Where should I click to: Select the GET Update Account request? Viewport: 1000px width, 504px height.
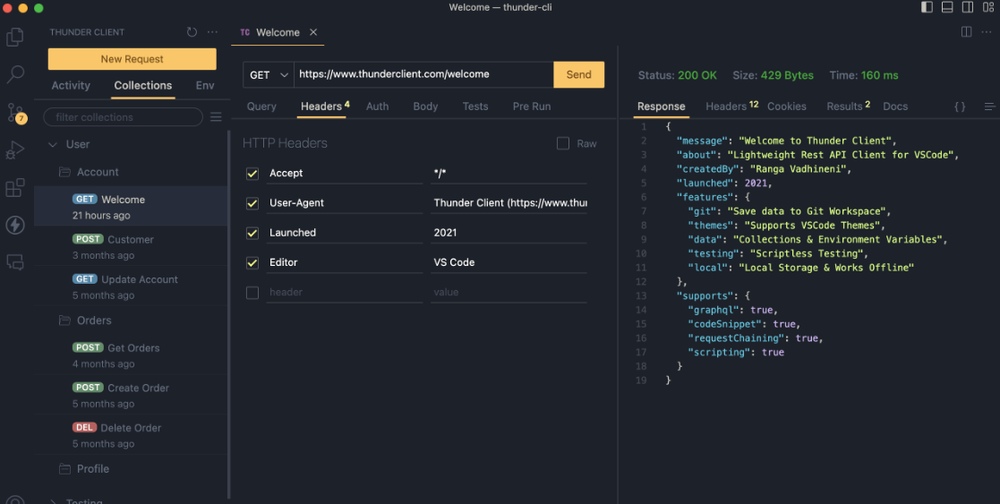click(x=131, y=286)
